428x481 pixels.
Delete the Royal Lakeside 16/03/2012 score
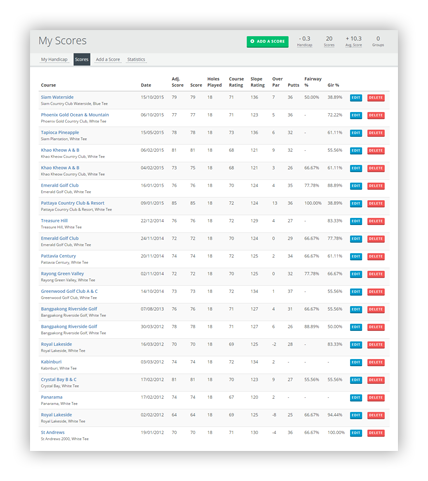click(376, 345)
